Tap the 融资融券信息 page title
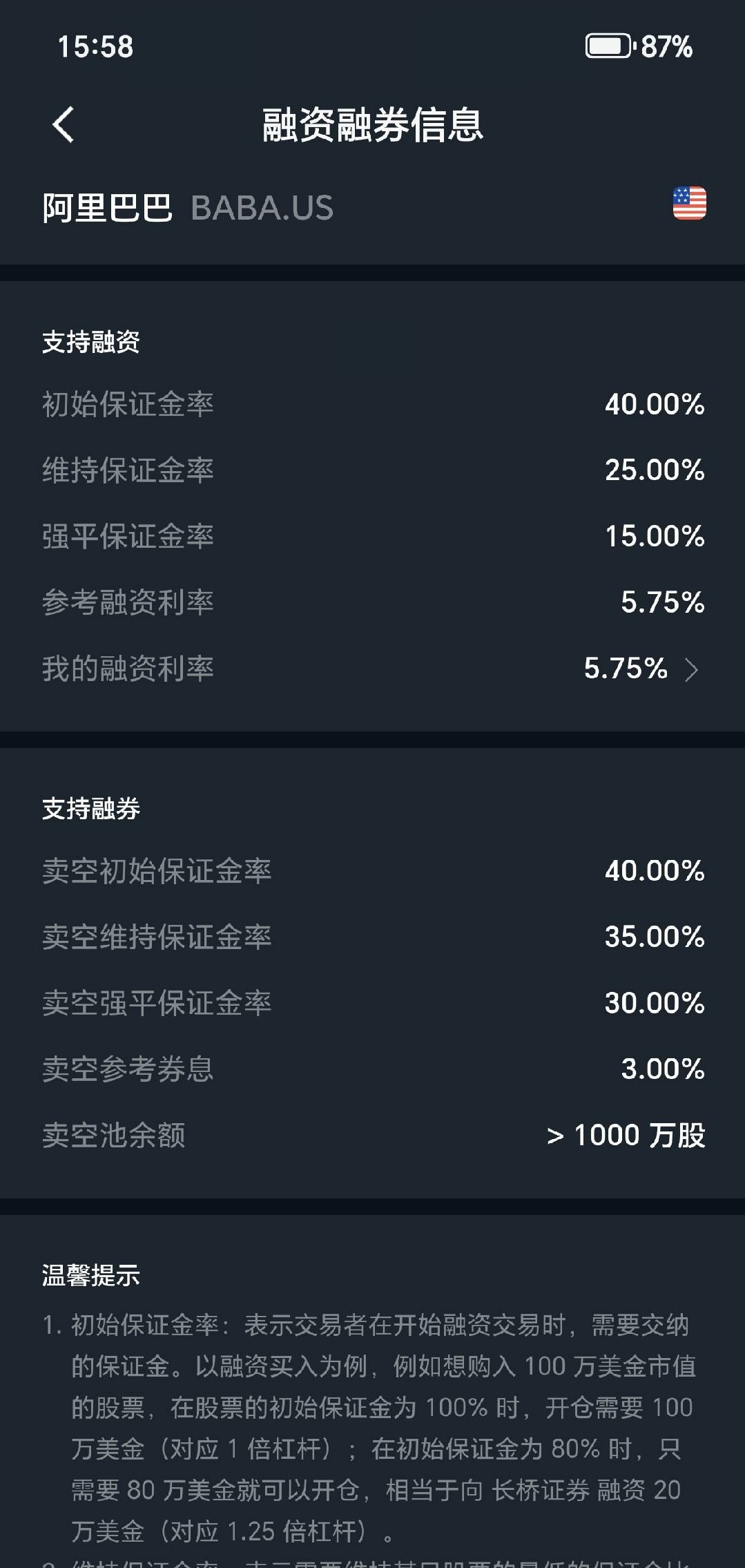The width and height of the screenshot is (745, 1568). pyautogui.click(x=372, y=125)
